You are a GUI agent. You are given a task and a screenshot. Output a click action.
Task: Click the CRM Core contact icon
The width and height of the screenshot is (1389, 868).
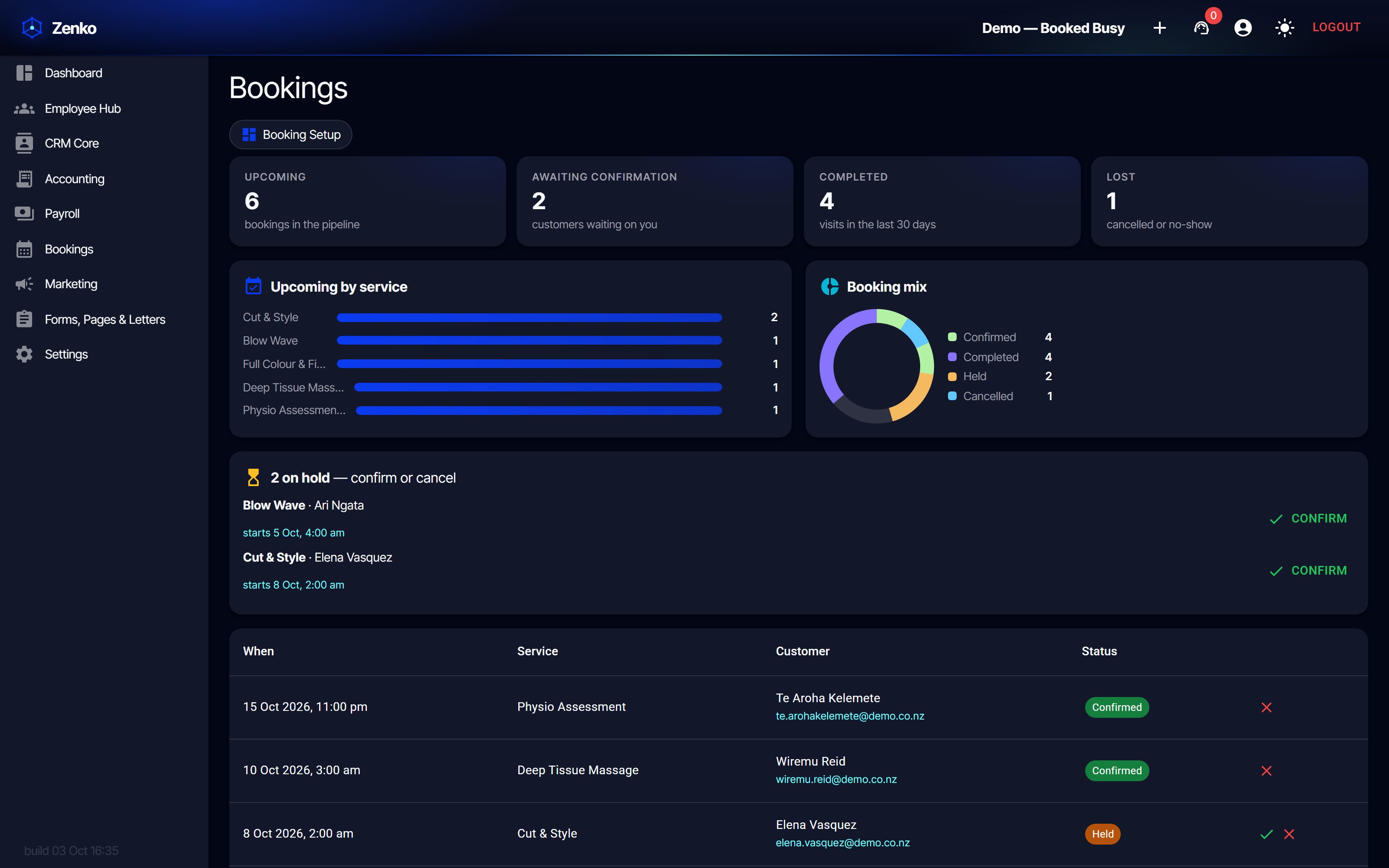(x=24, y=144)
